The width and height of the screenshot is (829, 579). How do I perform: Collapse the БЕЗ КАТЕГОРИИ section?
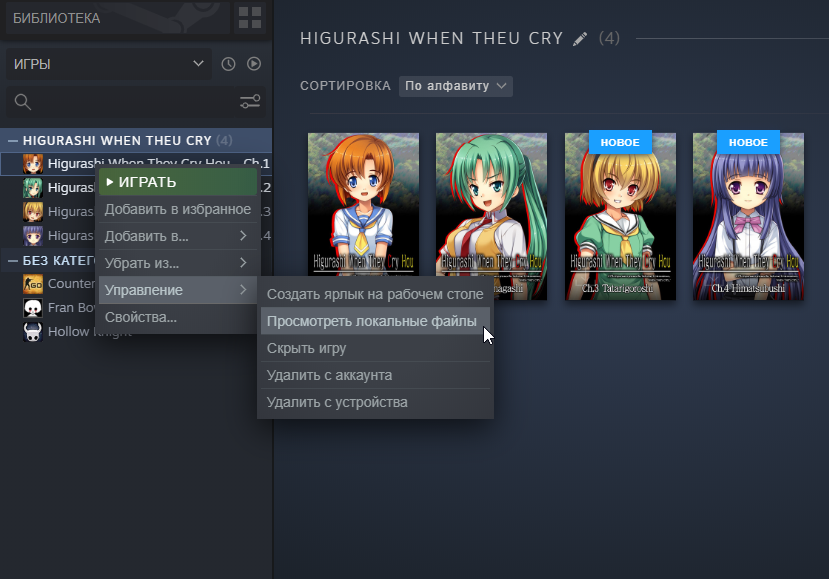click(x=13, y=261)
